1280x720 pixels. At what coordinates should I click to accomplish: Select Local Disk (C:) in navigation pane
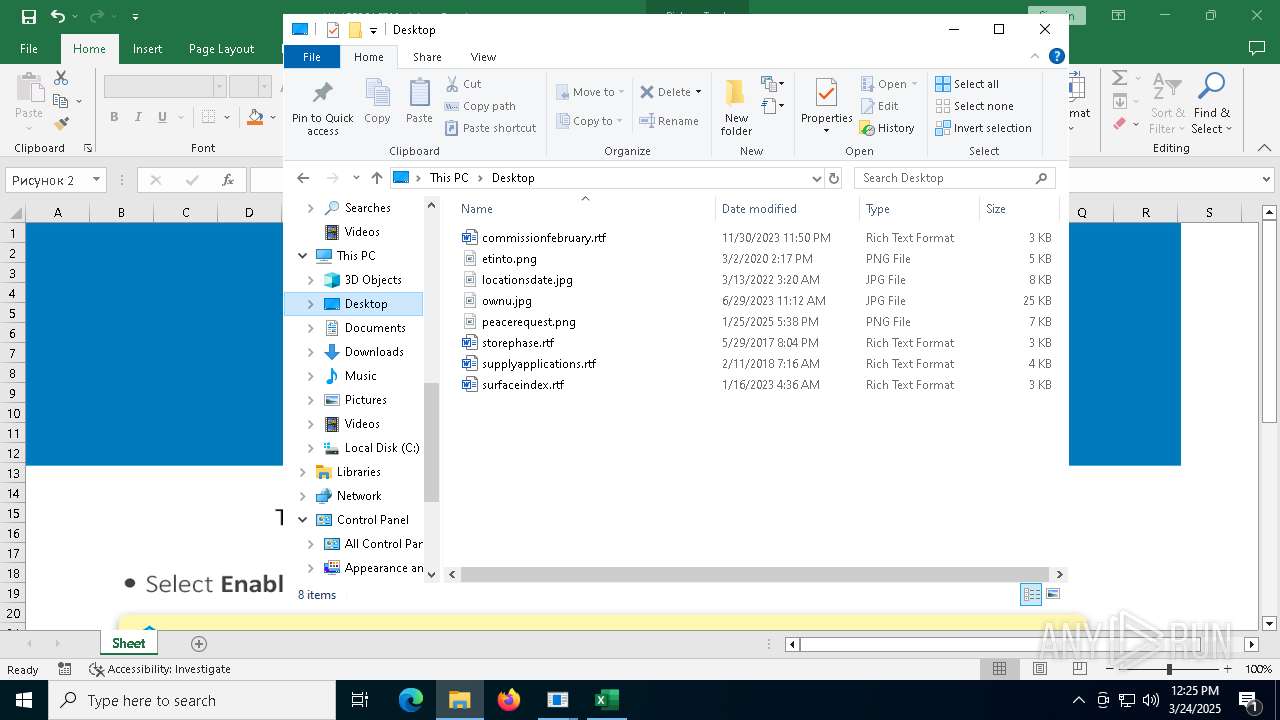pos(381,448)
